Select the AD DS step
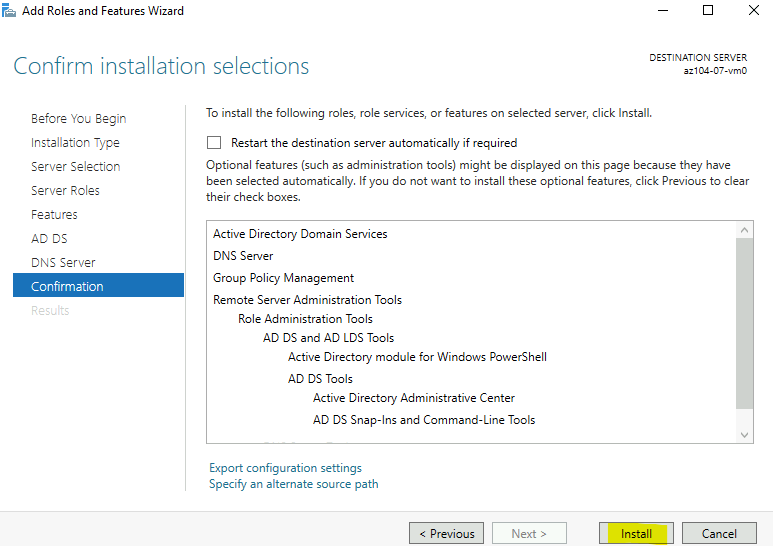Viewport: 773px width, 546px height. click(49, 239)
